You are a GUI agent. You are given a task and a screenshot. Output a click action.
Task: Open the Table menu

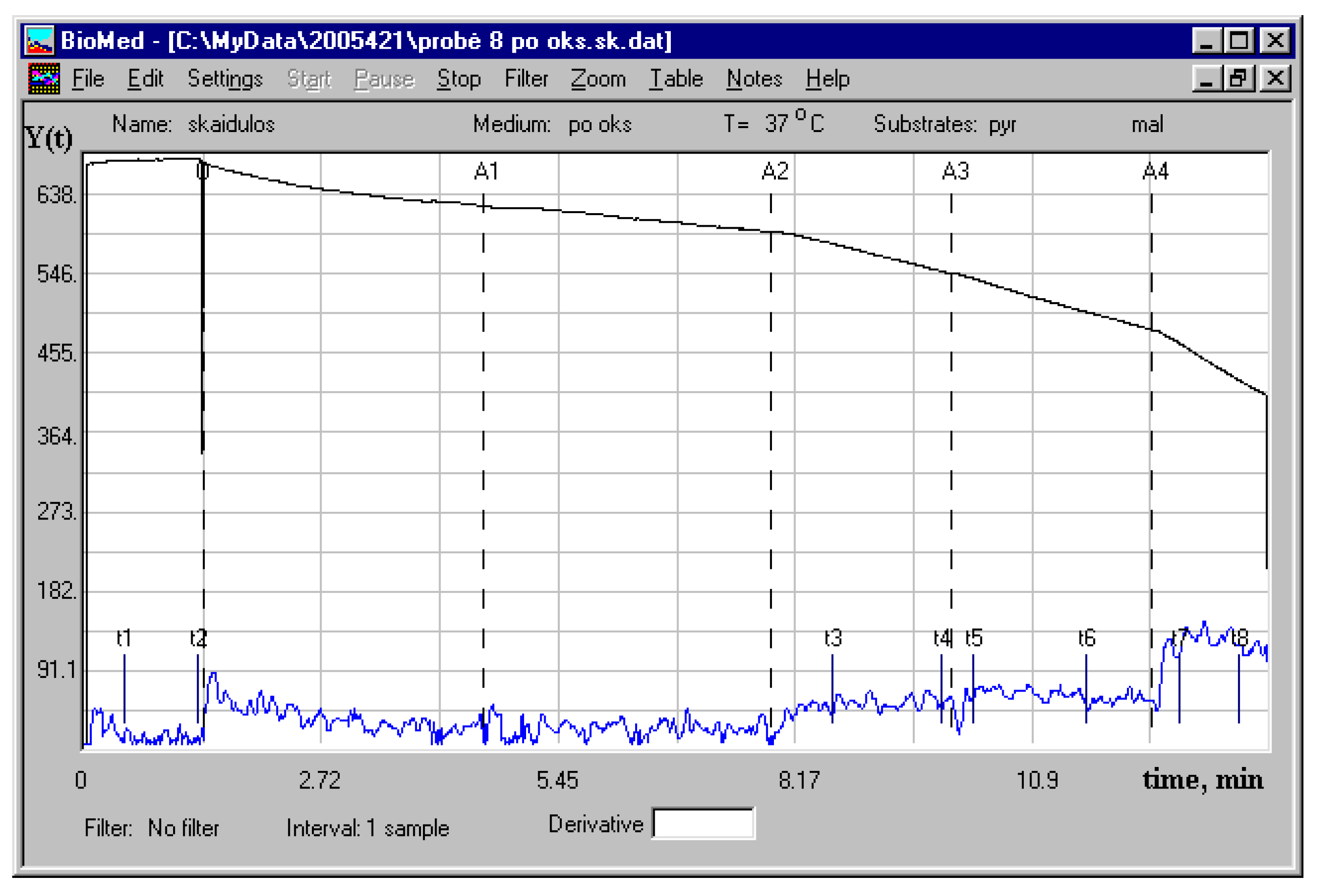[x=676, y=79]
